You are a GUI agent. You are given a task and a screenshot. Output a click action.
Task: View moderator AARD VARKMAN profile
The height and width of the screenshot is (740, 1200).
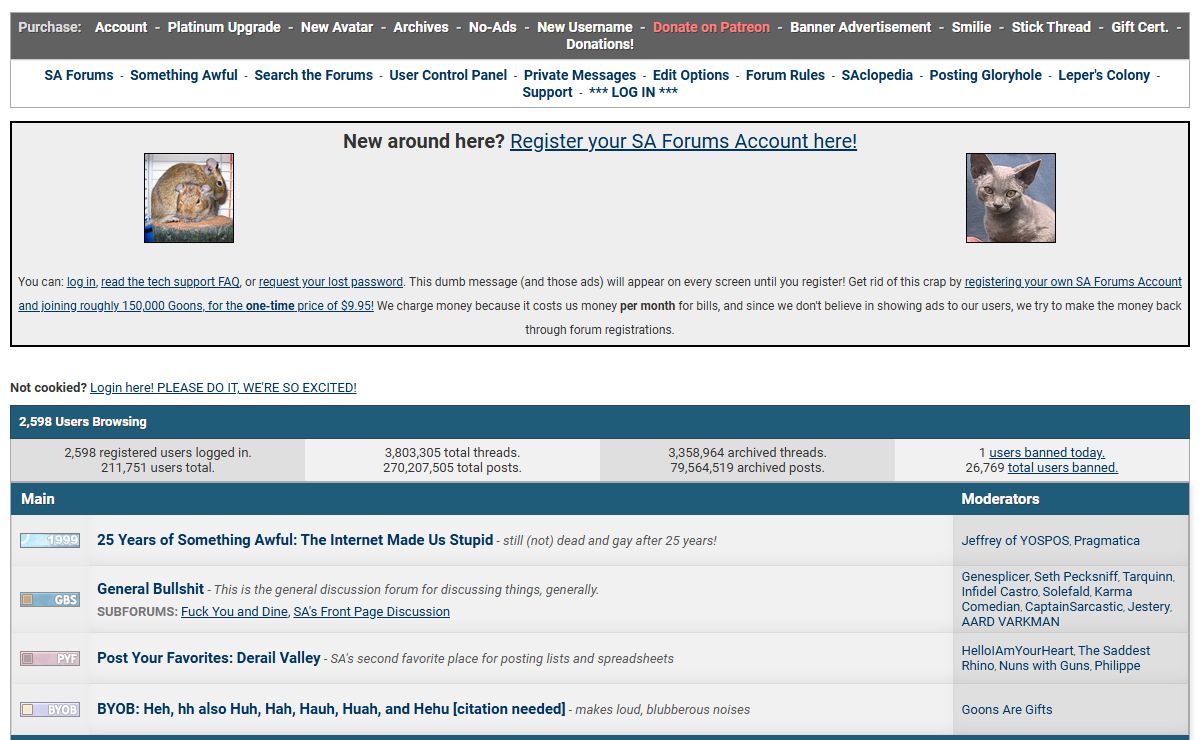[x=1011, y=622]
